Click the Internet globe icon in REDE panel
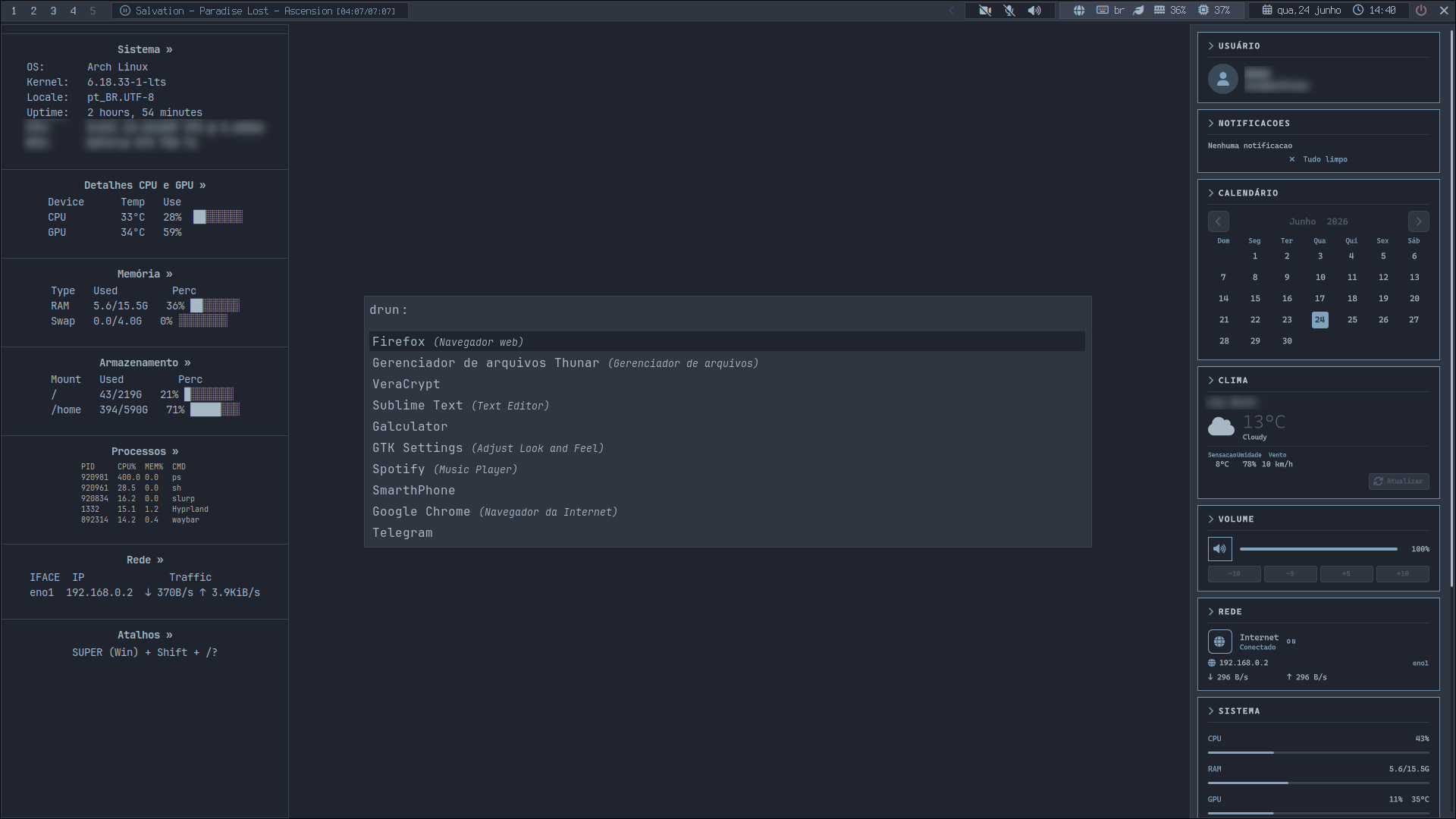Viewport: 1456px width, 819px height. coord(1220,642)
